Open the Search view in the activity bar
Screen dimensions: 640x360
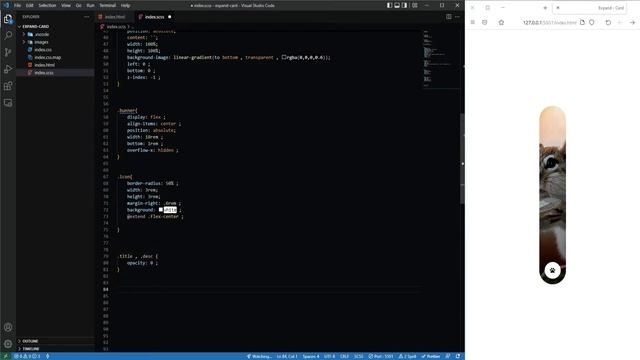[x=8, y=36]
